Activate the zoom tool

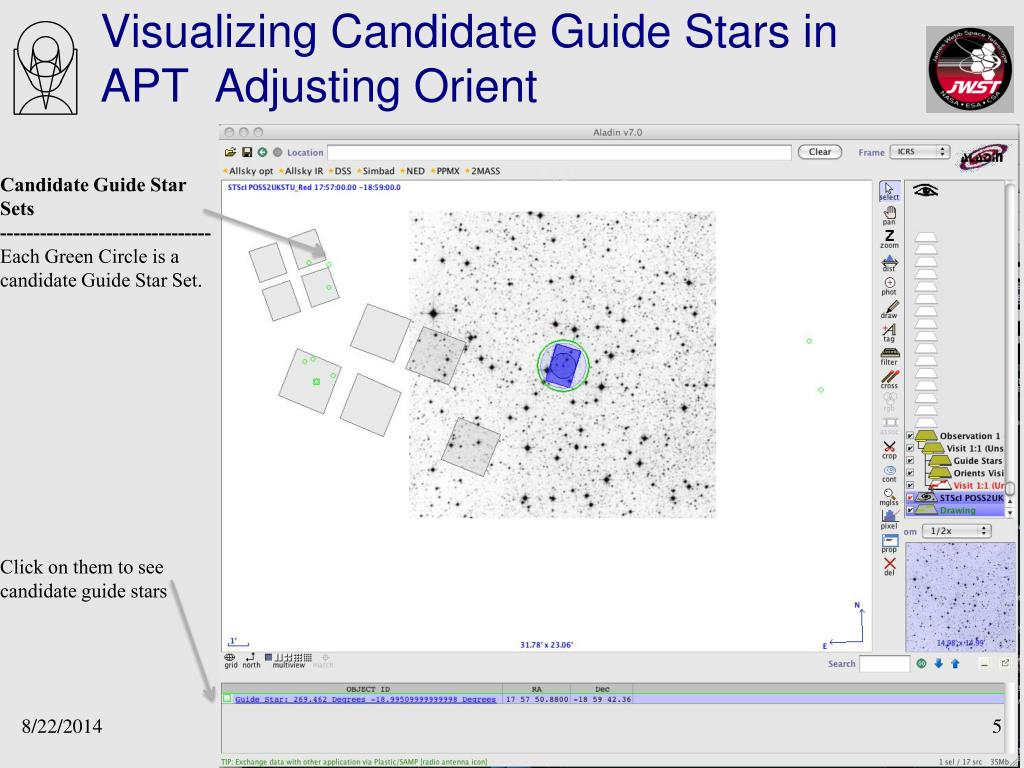(x=888, y=239)
